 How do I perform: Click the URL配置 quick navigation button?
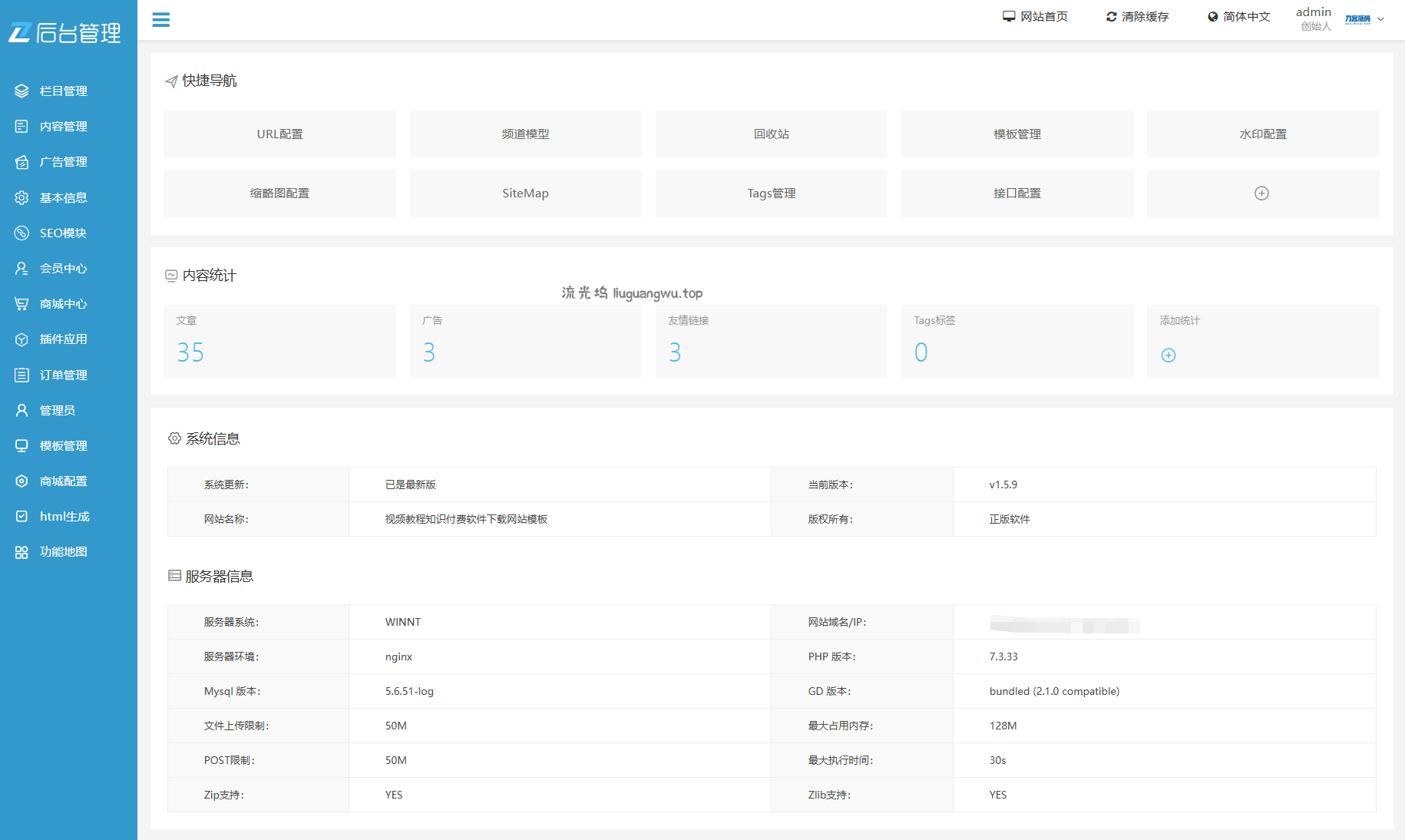279,134
